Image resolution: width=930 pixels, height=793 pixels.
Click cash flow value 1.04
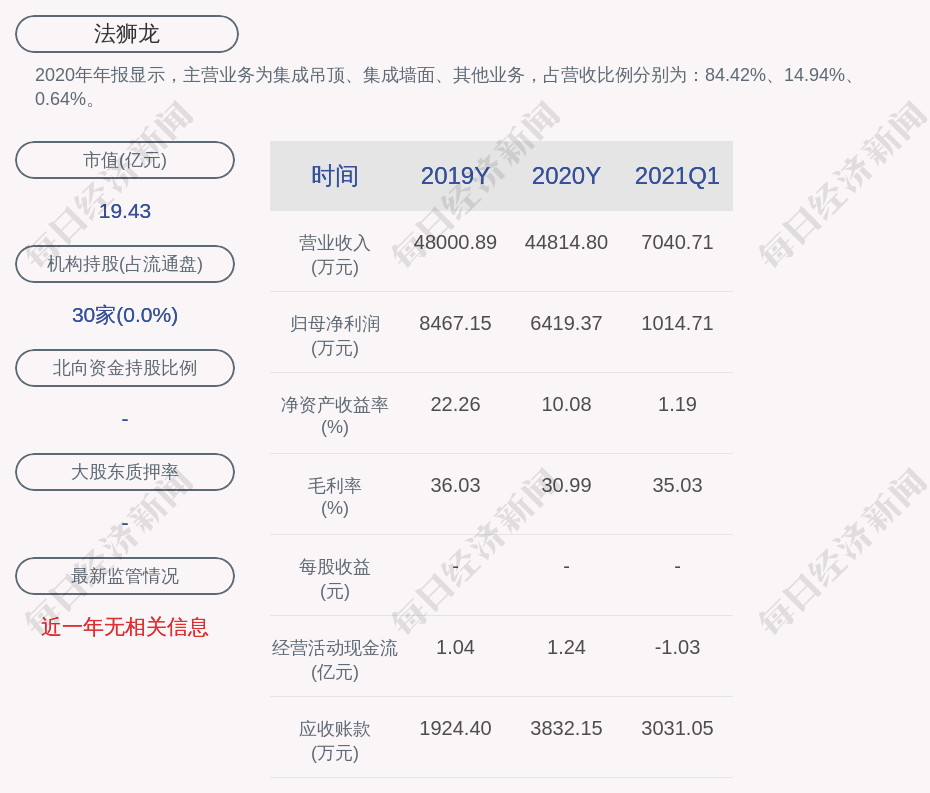[455, 647]
